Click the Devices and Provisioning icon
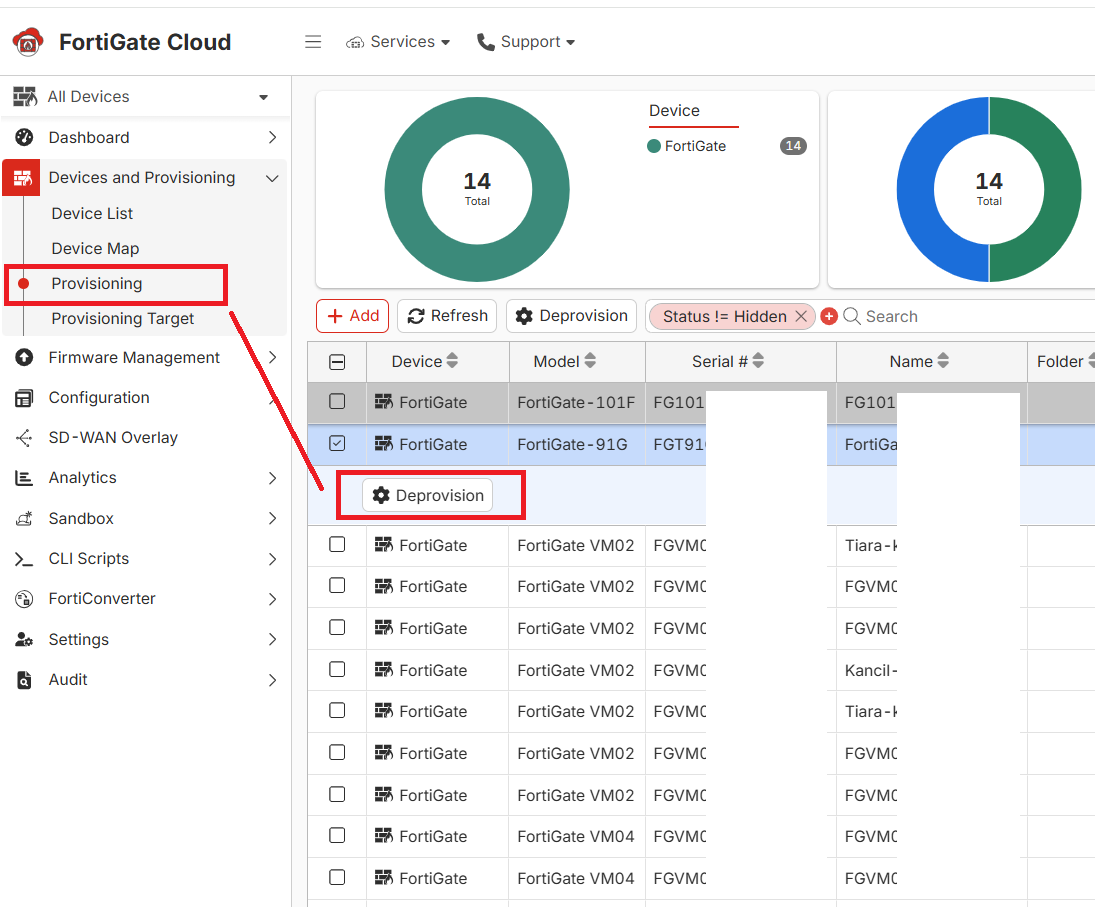This screenshot has width=1095, height=907. [x=22, y=177]
